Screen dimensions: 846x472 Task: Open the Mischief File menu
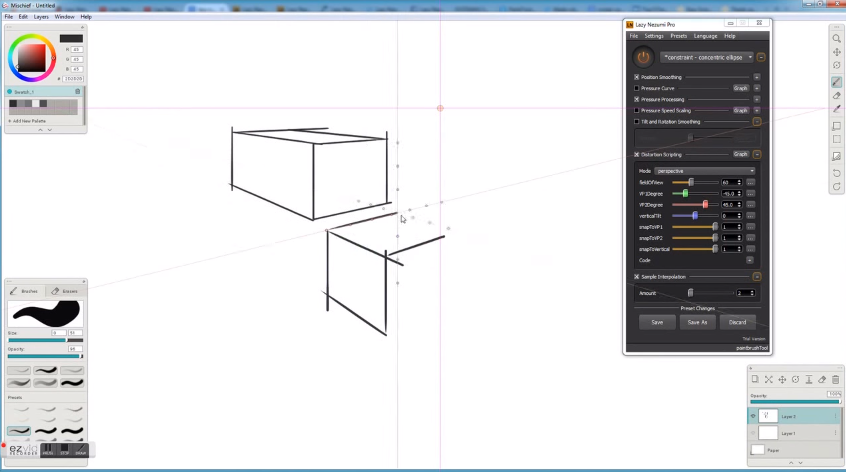tap(9, 17)
